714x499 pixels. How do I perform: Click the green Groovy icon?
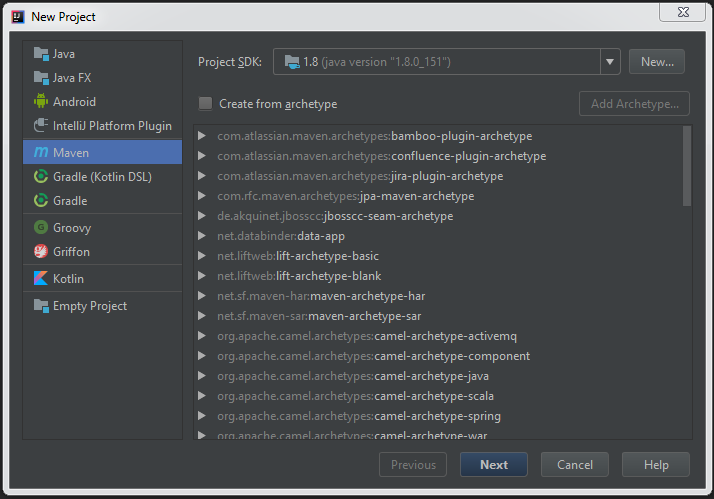[41, 227]
